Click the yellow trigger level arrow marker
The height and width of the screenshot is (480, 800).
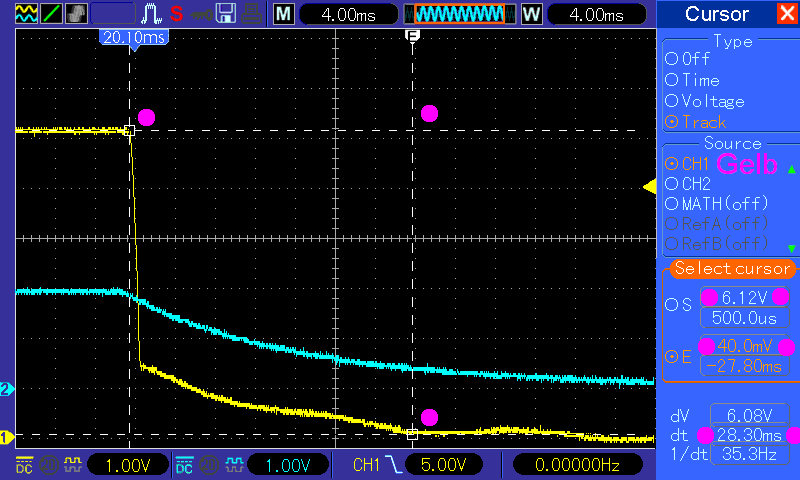point(649,186)
